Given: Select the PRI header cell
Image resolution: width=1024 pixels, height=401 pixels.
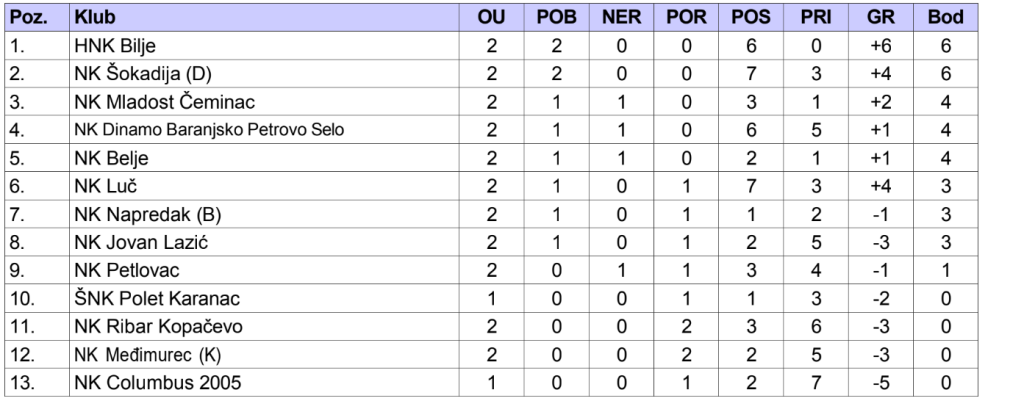Looking at the screenshot, I should coord(816,18).
